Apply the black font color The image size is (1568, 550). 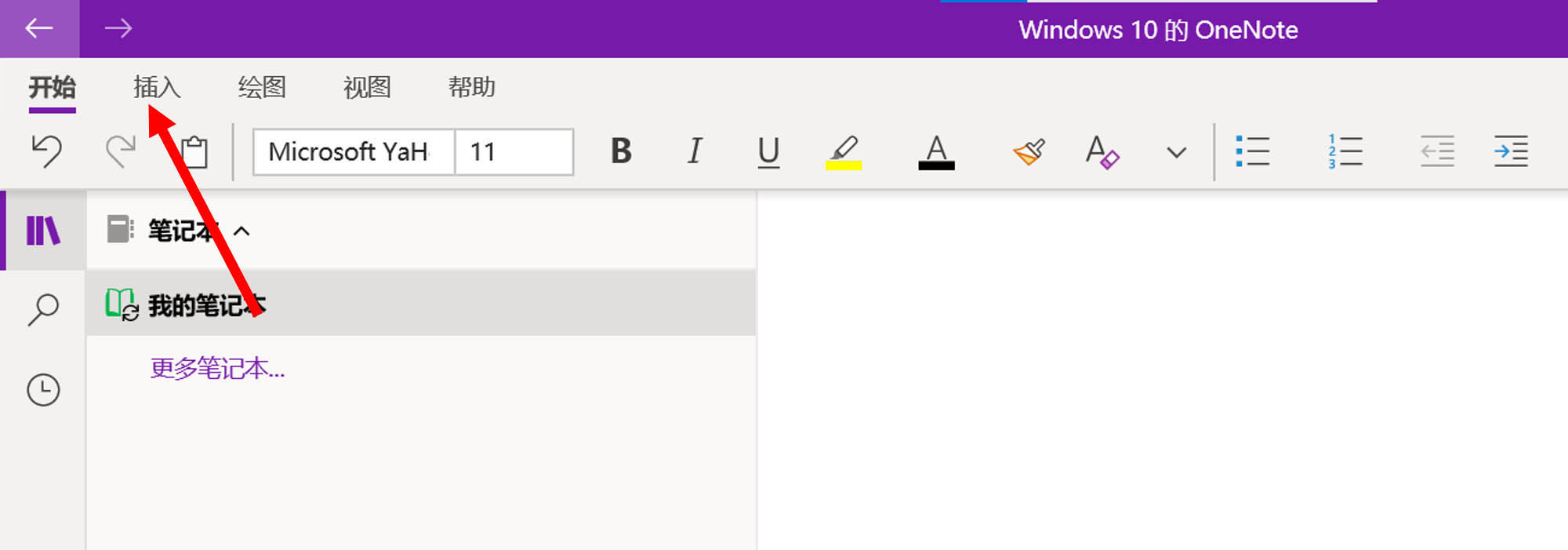tap(936, 151)
